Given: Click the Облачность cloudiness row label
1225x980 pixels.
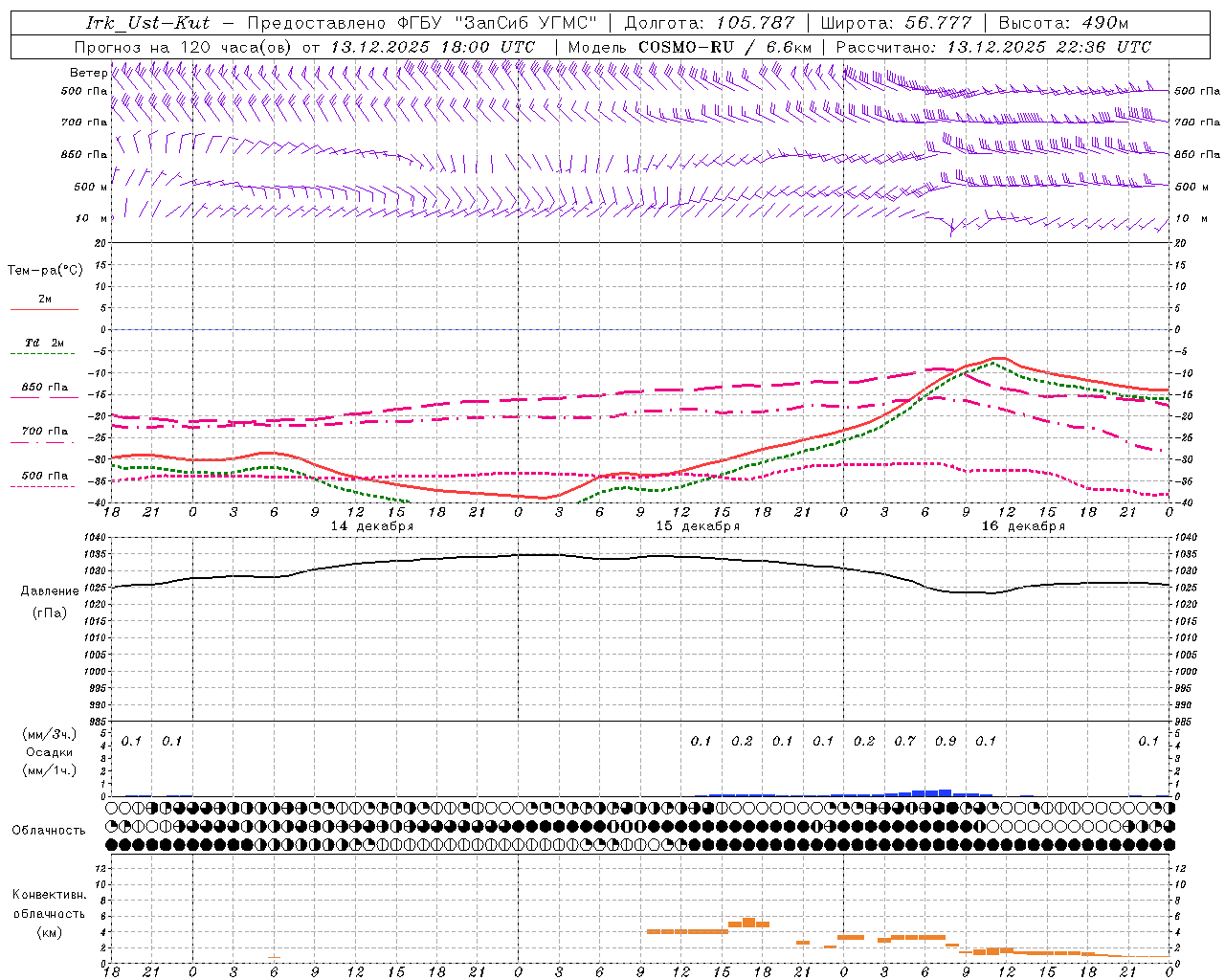Looking at the screenshot, I should coord(49,830).
